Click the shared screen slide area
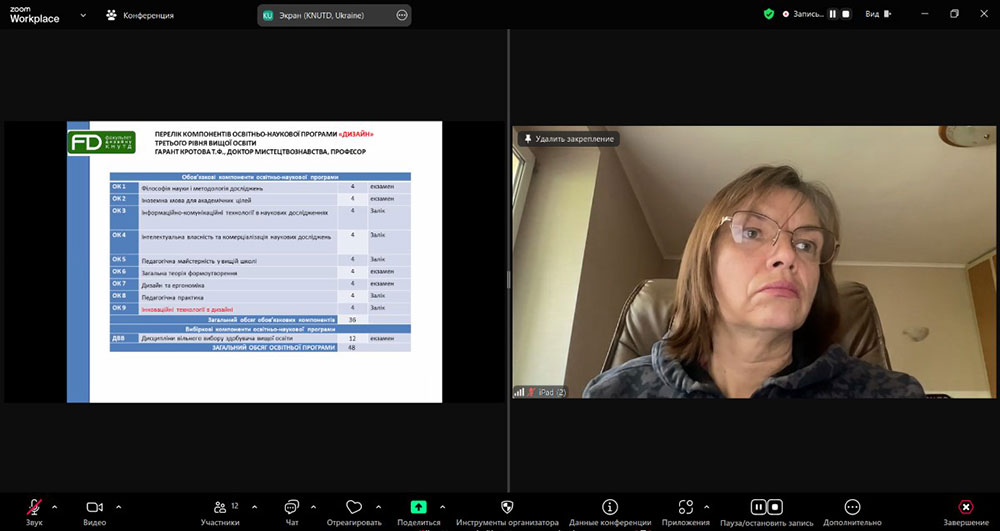1000x531 pixels. pos(255,262)
